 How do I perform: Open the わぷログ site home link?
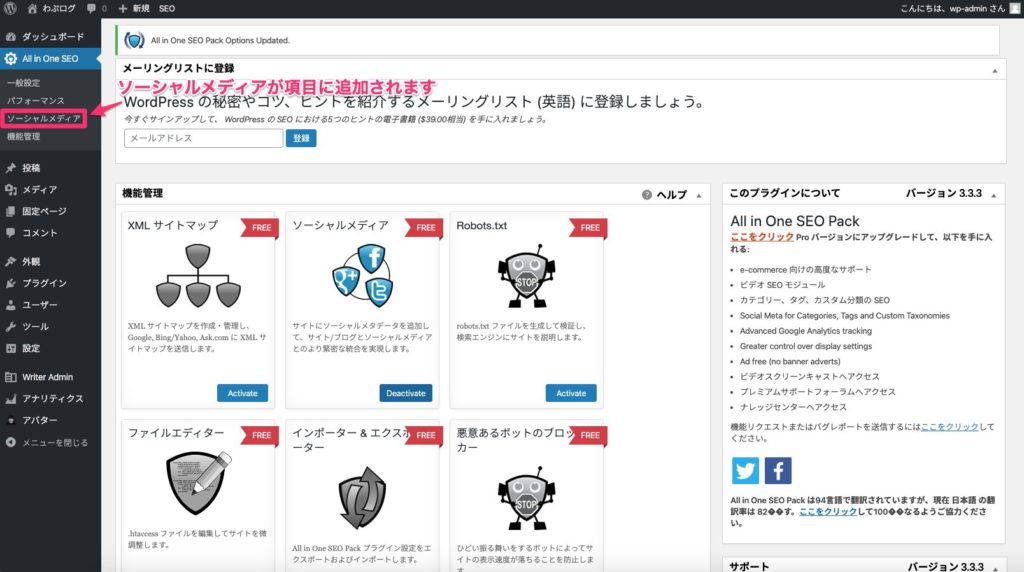click(51, 8)
